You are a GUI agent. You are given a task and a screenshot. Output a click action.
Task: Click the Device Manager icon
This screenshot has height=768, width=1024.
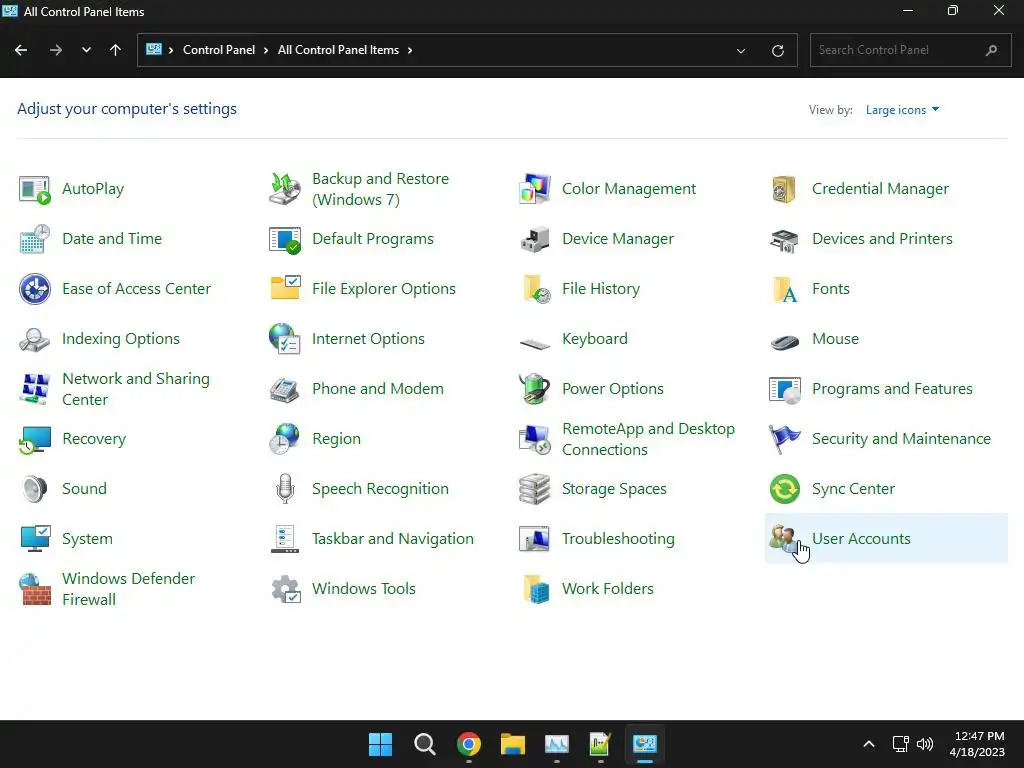pyautogui.click(x=535, y=239)
